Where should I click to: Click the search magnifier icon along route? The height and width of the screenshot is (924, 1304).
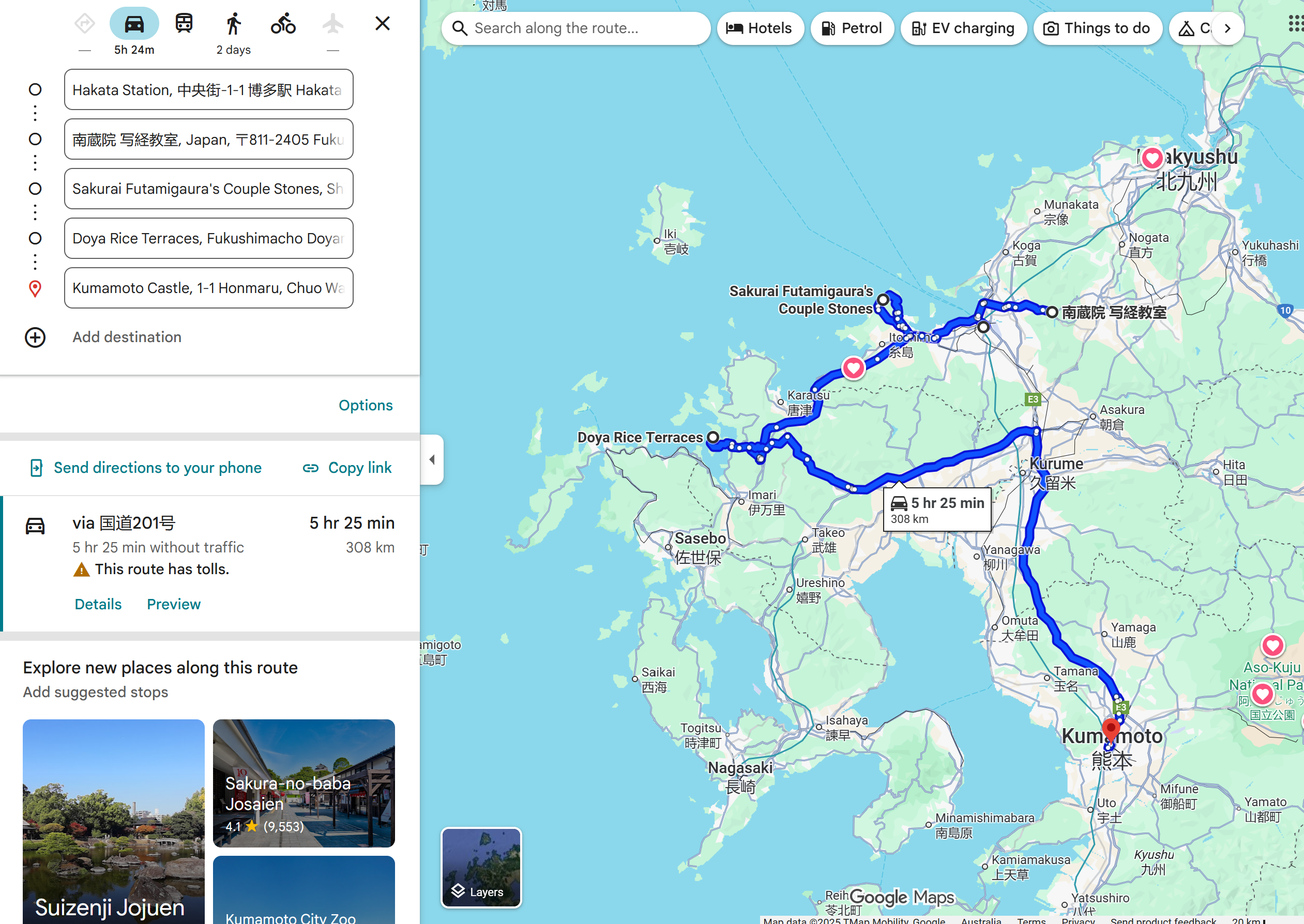460,28
